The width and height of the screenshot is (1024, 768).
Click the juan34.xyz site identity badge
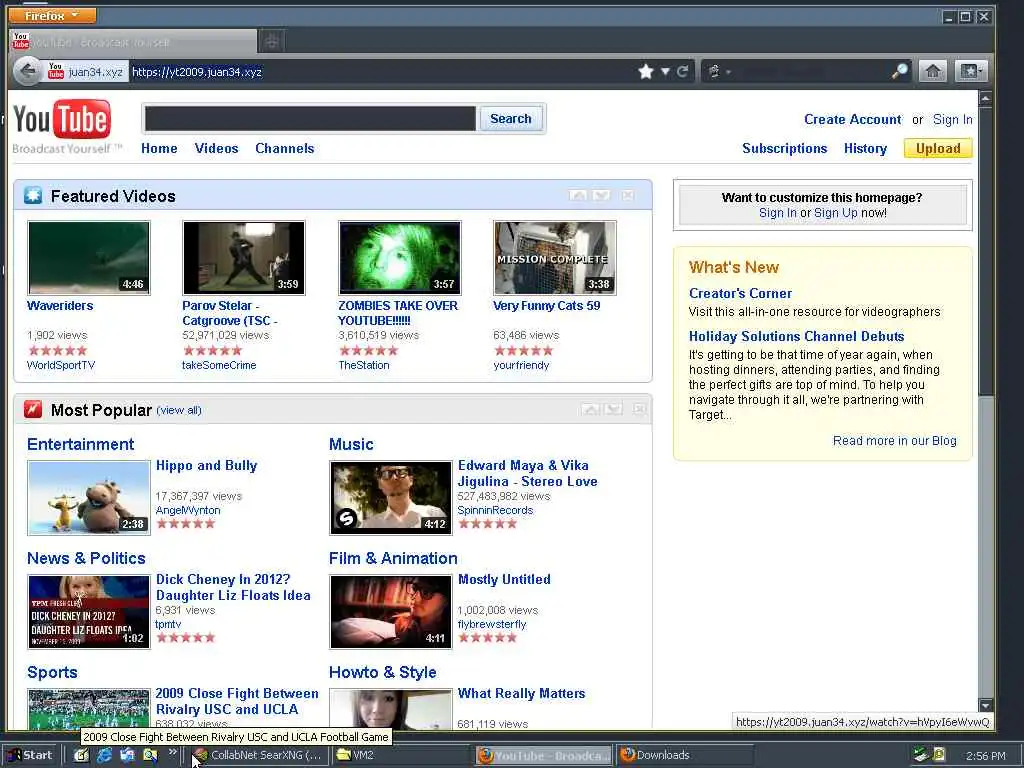[86, 71]
